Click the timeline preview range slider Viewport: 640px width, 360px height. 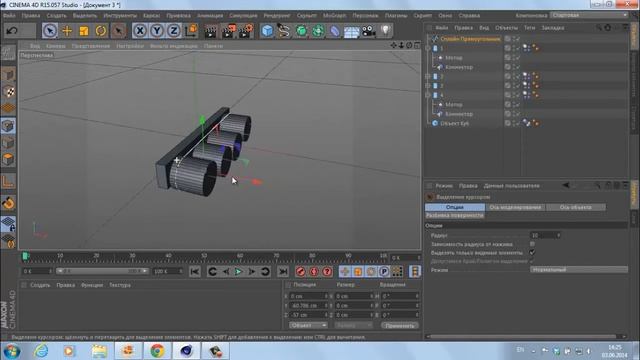102,271
